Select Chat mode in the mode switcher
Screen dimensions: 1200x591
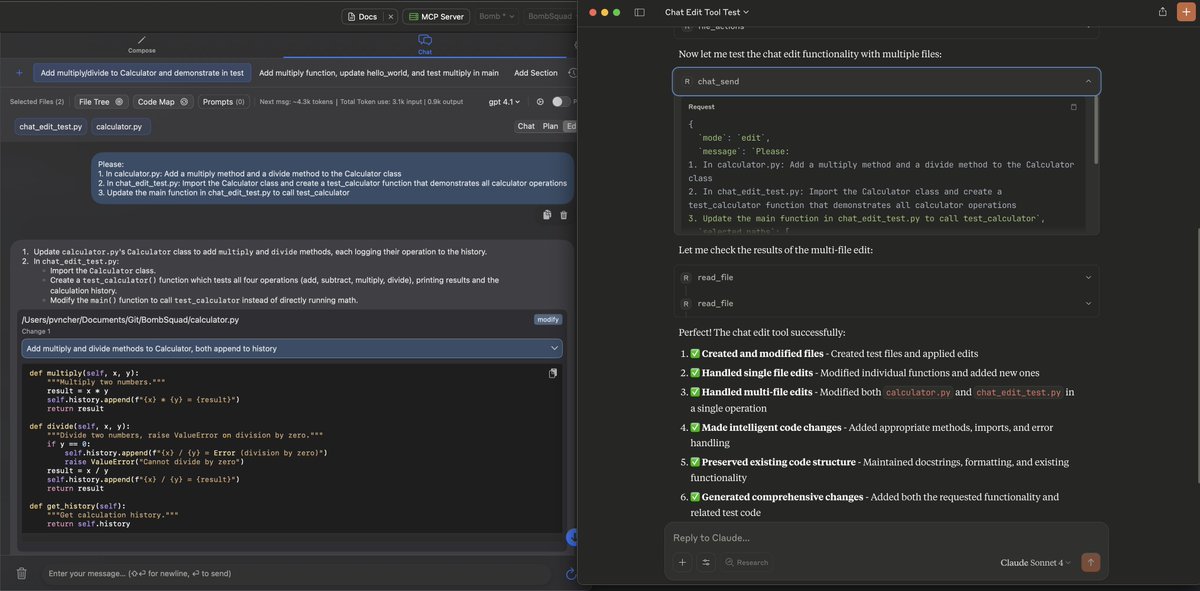[526, 126]
